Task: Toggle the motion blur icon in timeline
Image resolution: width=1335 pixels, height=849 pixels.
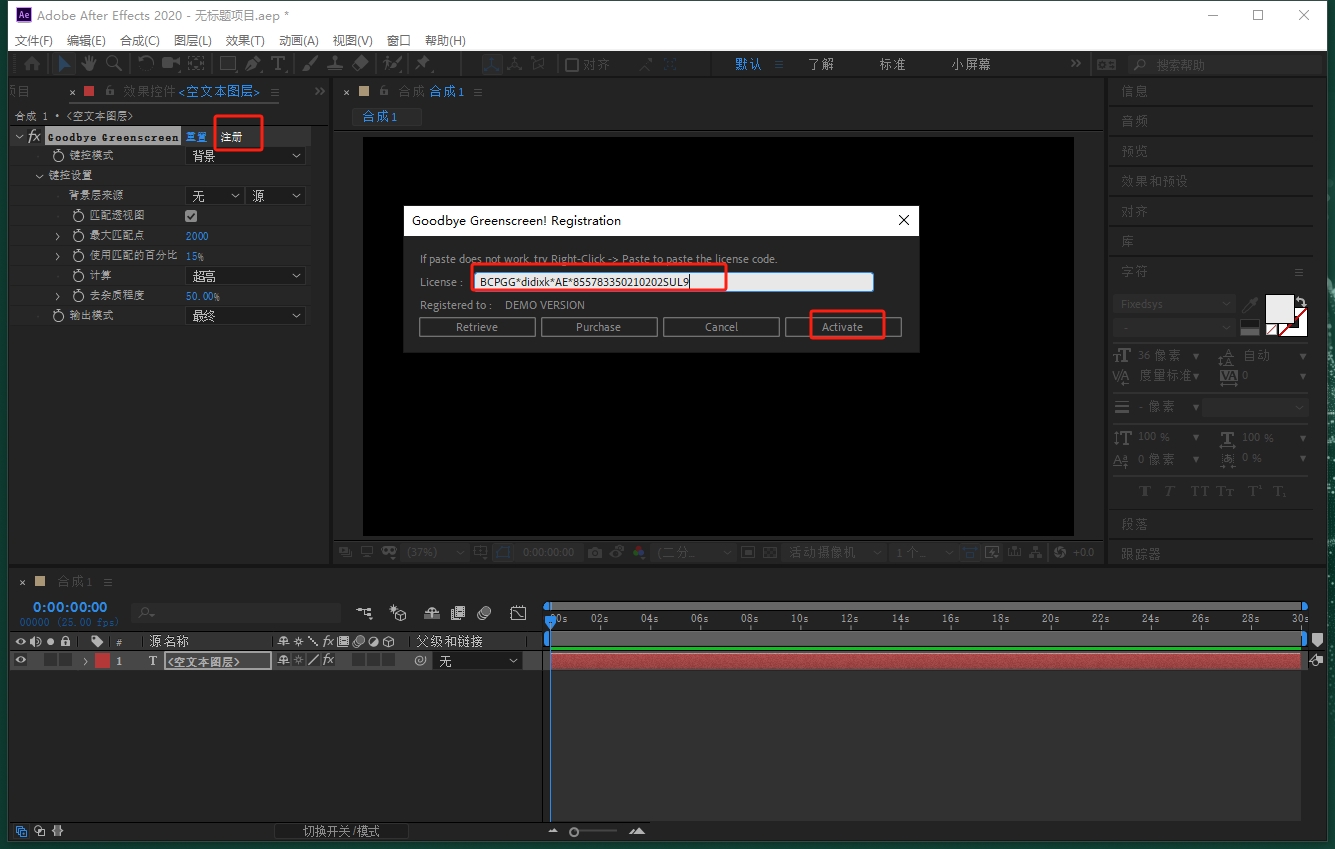Action: click(x=484, y=612)
